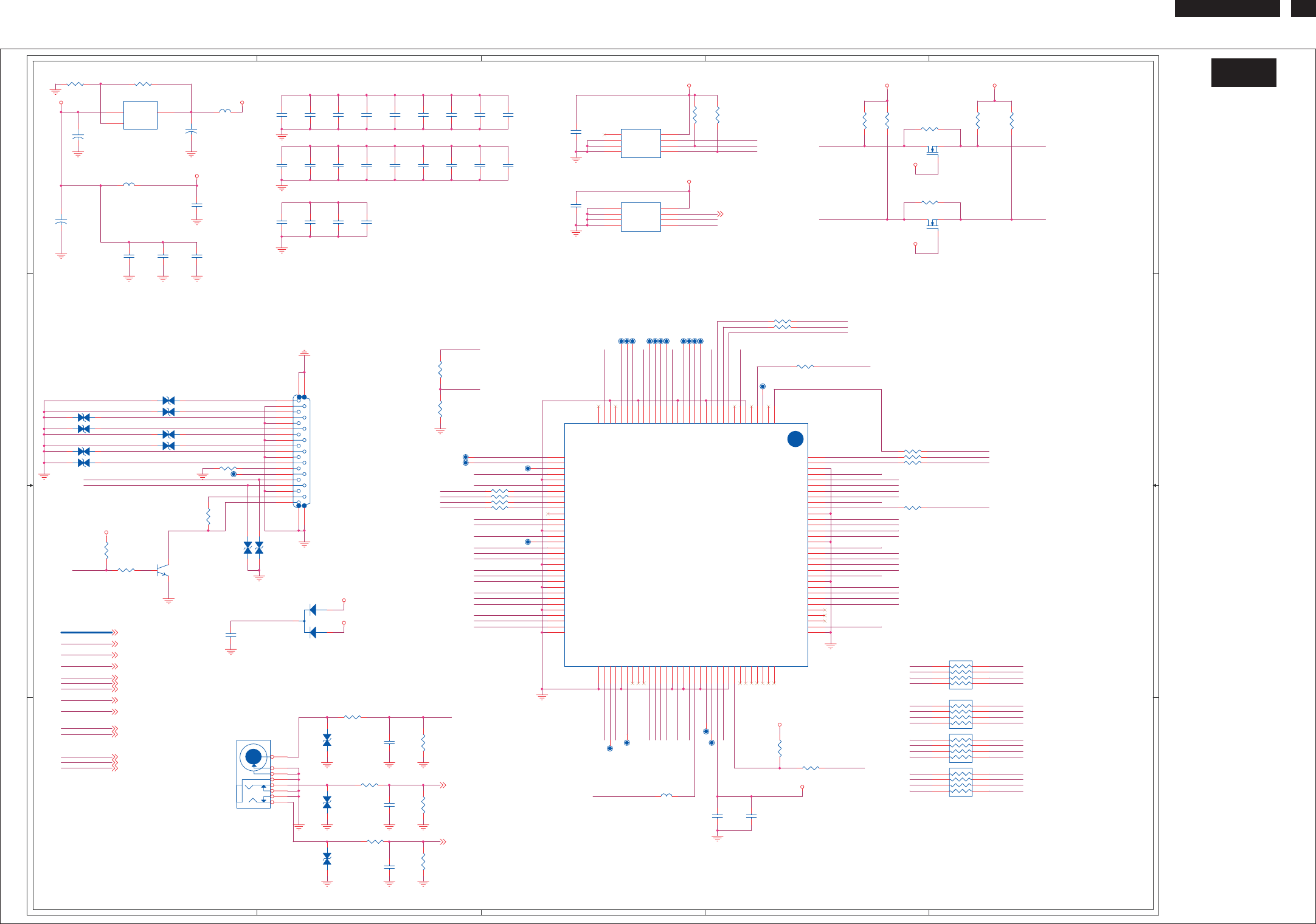Click the thick blue bus arrow in the signal list
Image resolution: width=1316 pixels, height=924 pixels.
pos(87,632)
